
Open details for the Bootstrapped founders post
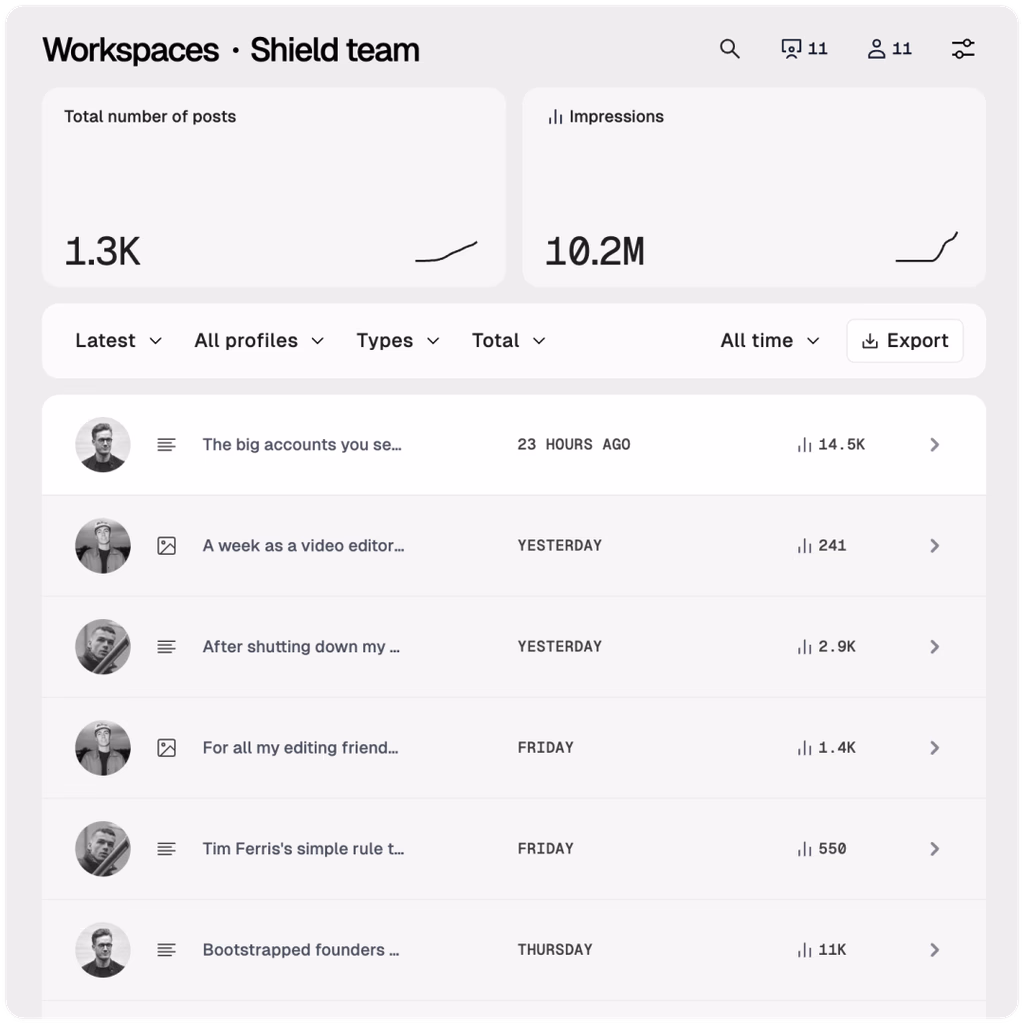(935, 949)
